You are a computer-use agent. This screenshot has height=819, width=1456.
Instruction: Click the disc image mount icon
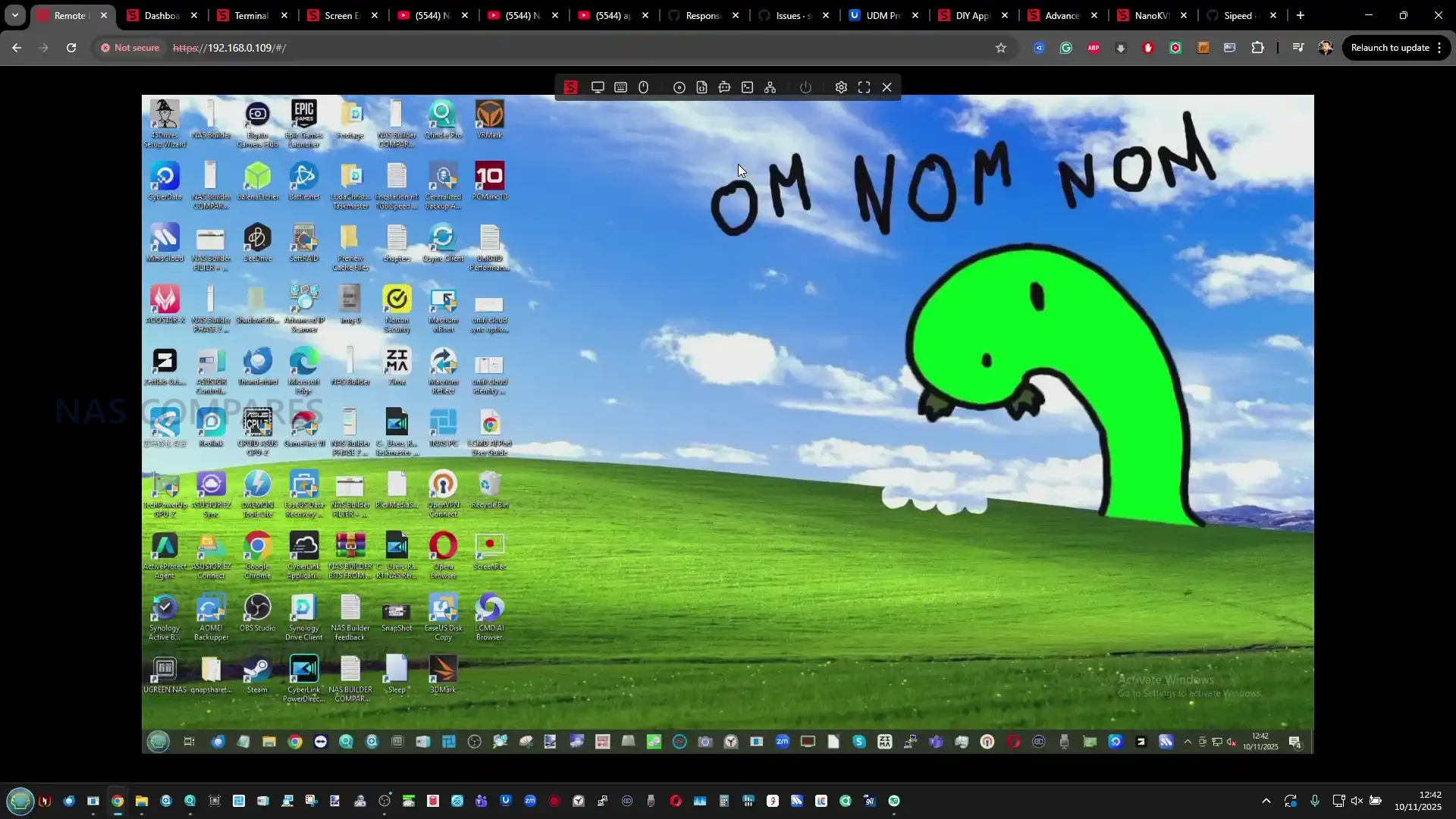(679, 87)
